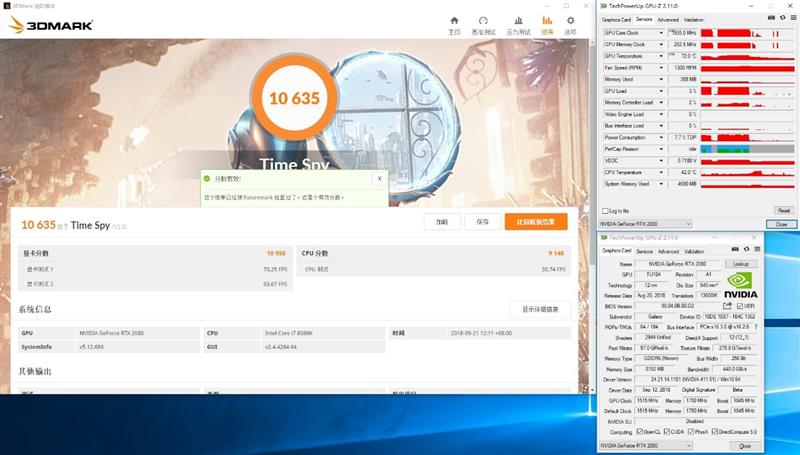Open the GPU Core Clock sensor dropdown
Screen dimensions: 800x455
pos(661,33)
